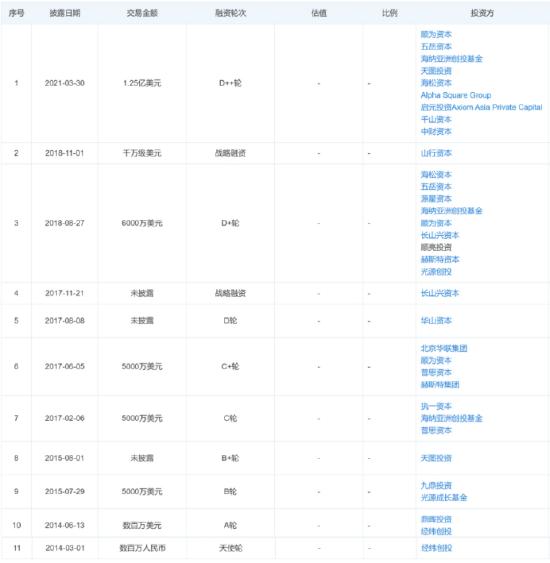550x563 pixels.
Task: Select the amount cell 数百万美元
Action: tap(142, 526)
